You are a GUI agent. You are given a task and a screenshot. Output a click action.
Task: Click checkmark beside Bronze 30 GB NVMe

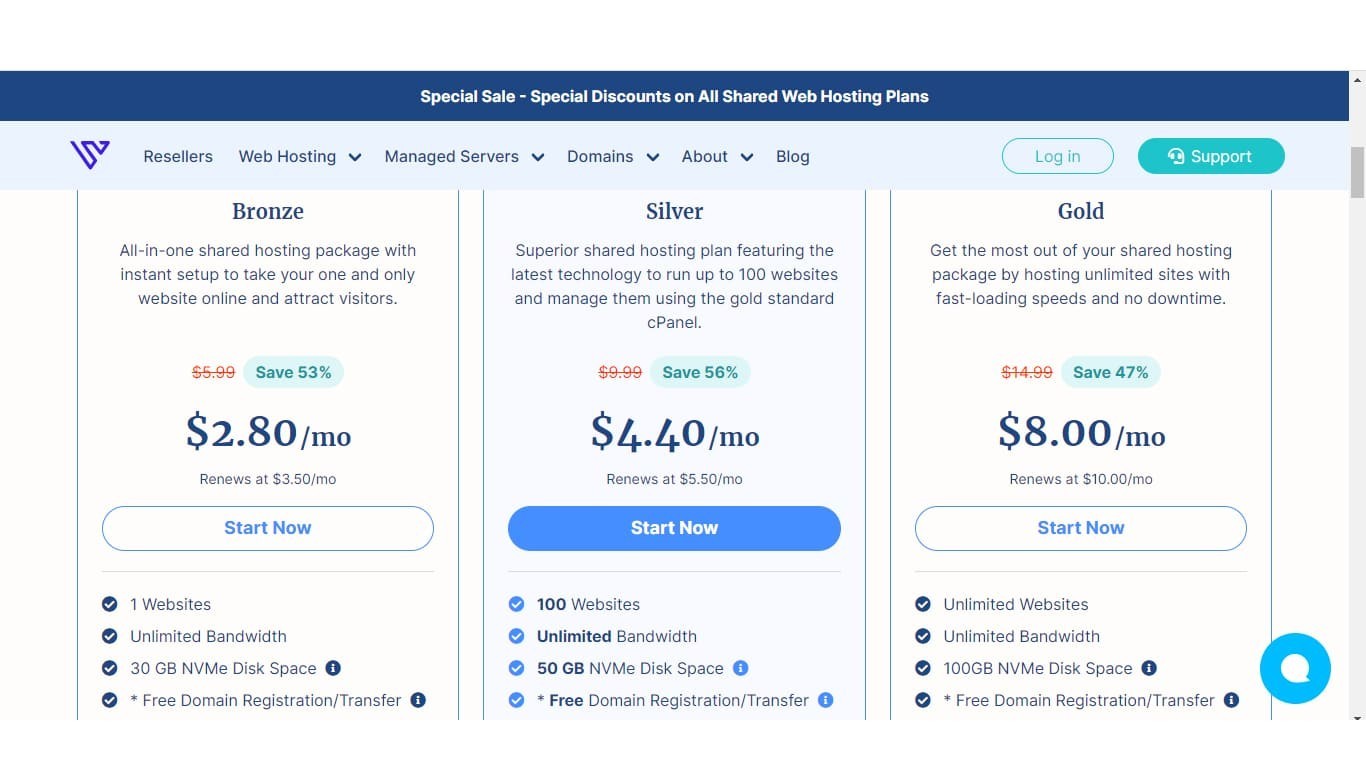click(x=110, y=668)
